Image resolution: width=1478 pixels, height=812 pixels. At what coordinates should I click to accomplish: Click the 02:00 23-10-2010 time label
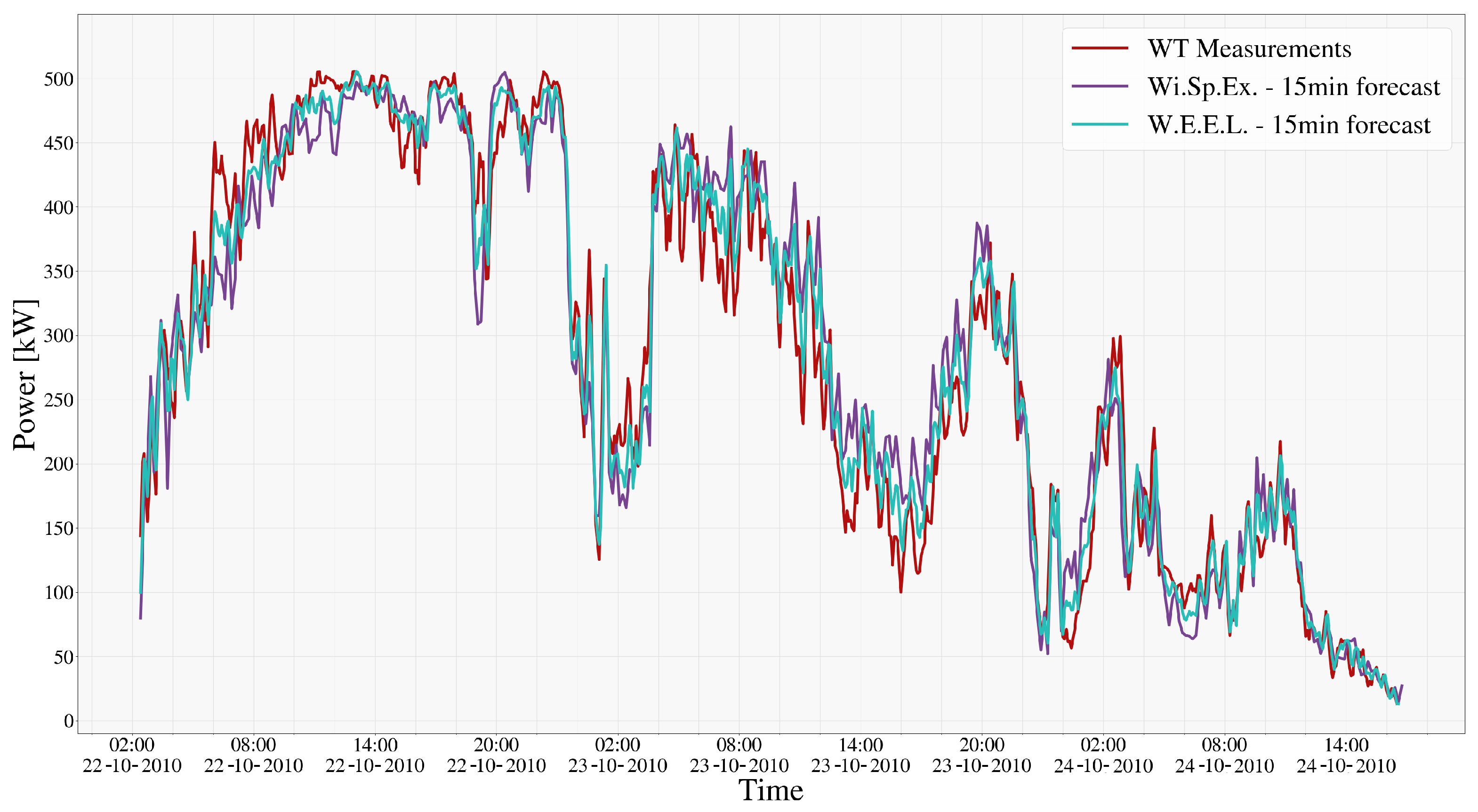click(x=618, y=755)
